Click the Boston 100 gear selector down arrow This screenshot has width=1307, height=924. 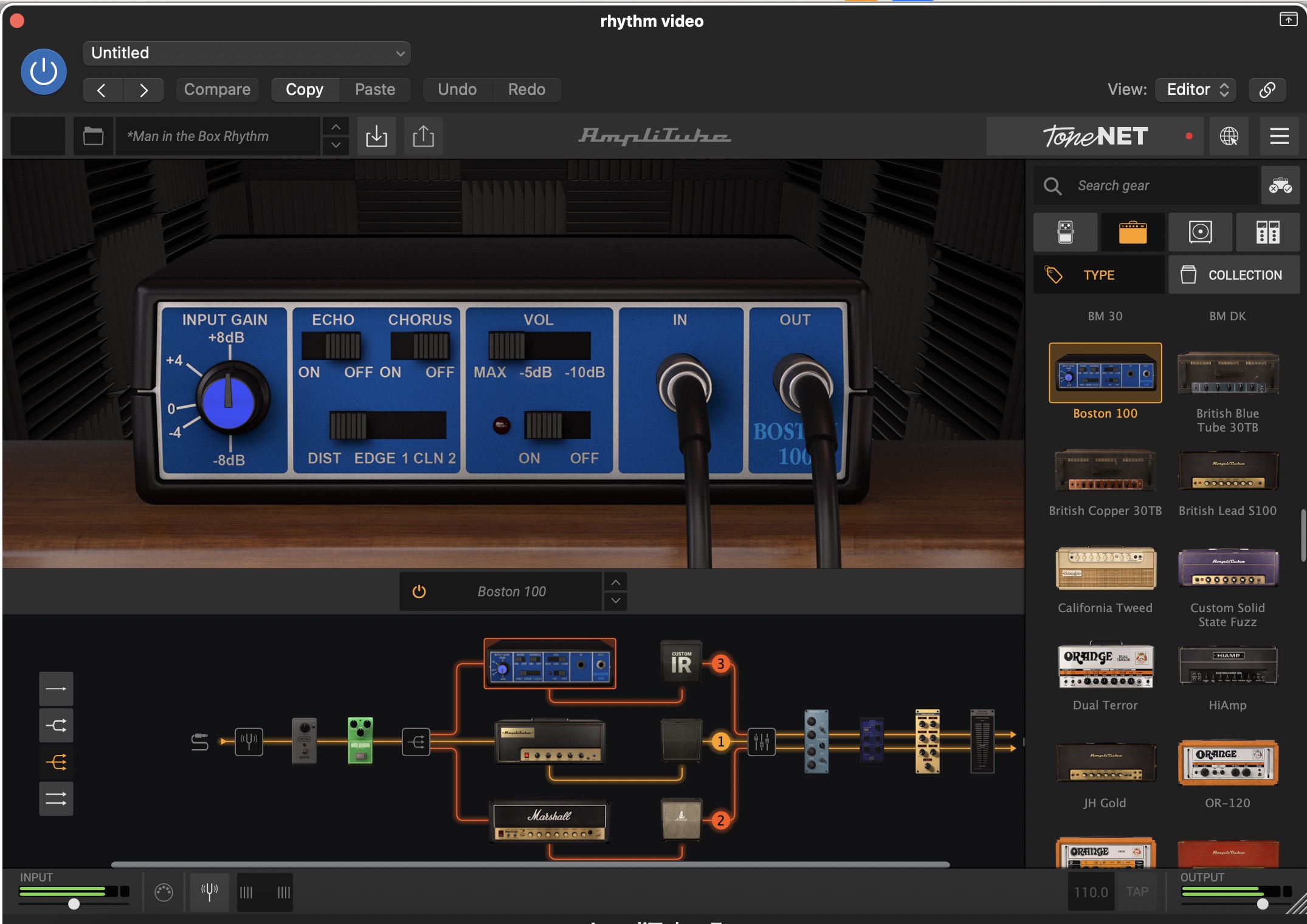pyautogui.click(x=615, y=601)
